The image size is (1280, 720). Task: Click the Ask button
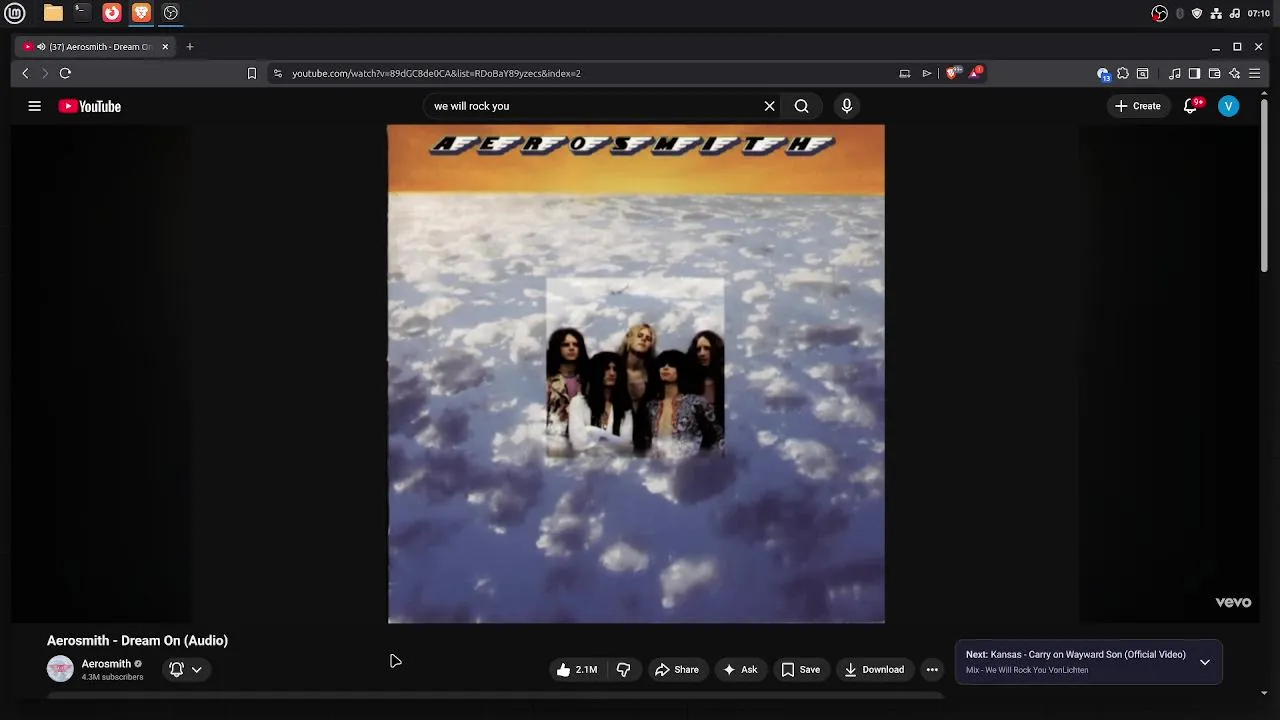740,670
